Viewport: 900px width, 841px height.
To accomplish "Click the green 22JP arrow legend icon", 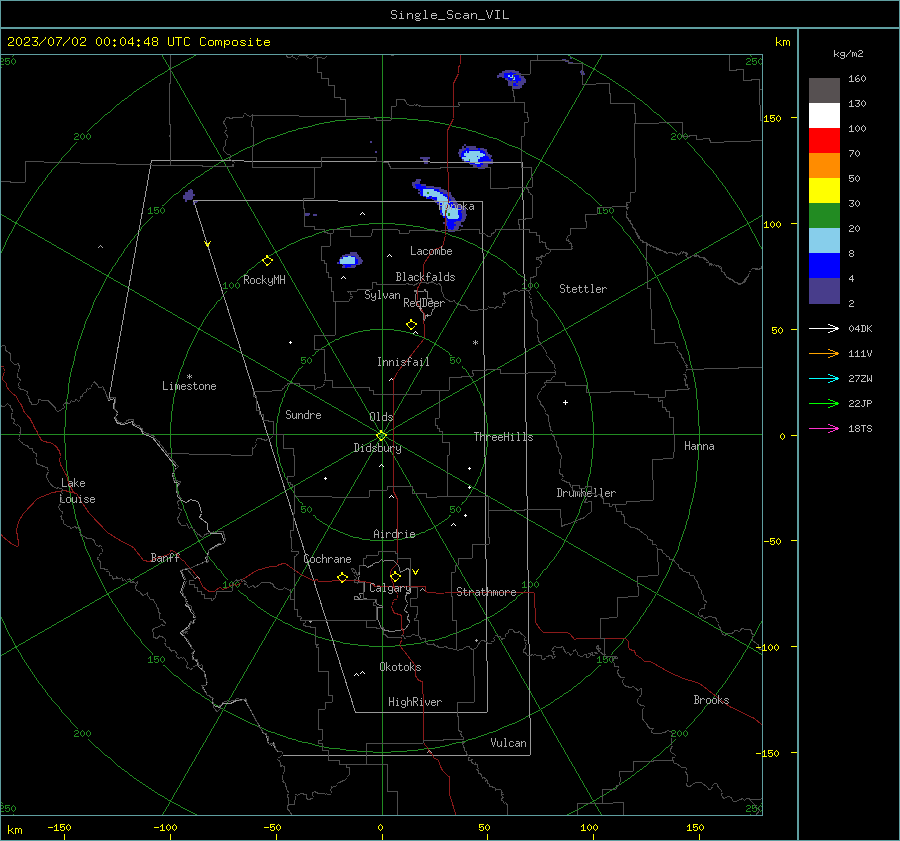I will 824,404.
